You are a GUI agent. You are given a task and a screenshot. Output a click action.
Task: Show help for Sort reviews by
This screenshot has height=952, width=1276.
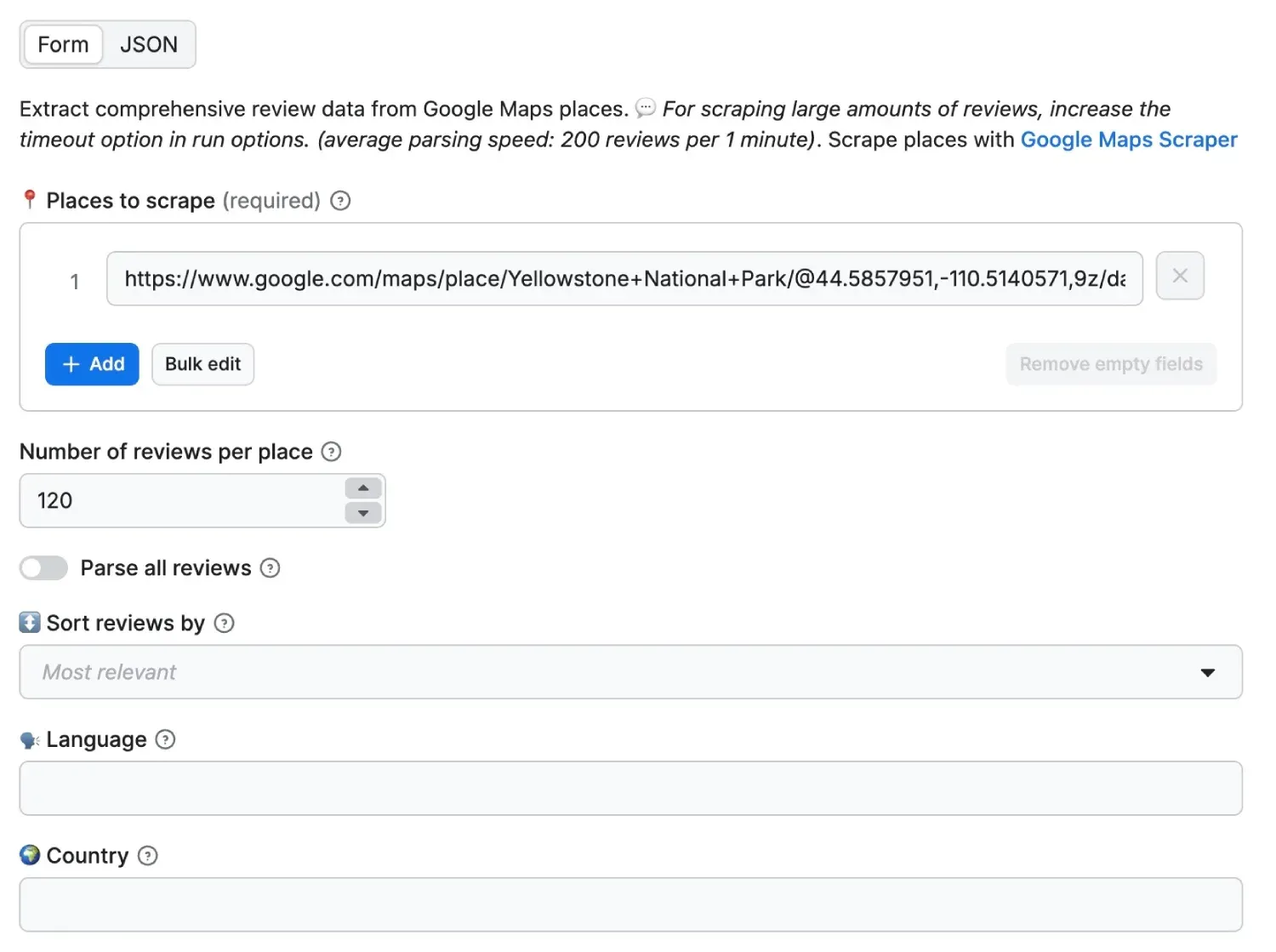[224, 624]
